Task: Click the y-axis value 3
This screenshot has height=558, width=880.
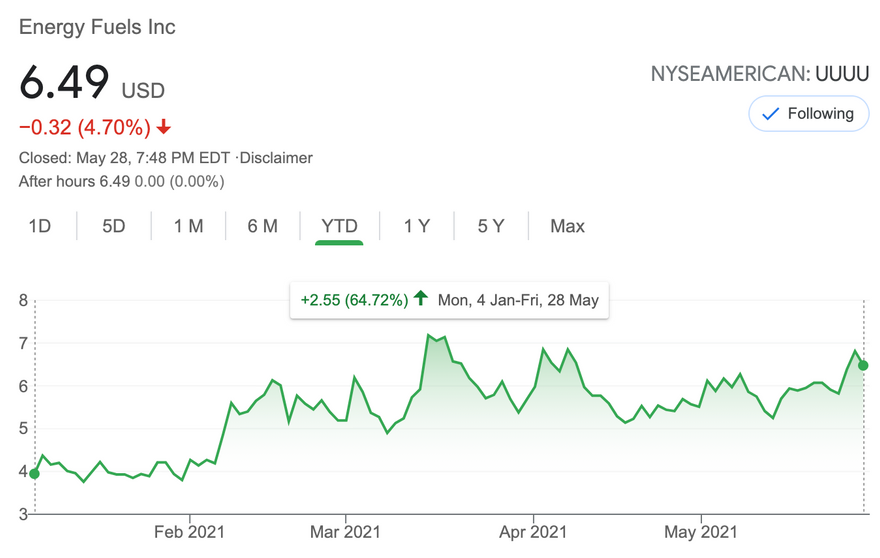Action: coord(23,514)
